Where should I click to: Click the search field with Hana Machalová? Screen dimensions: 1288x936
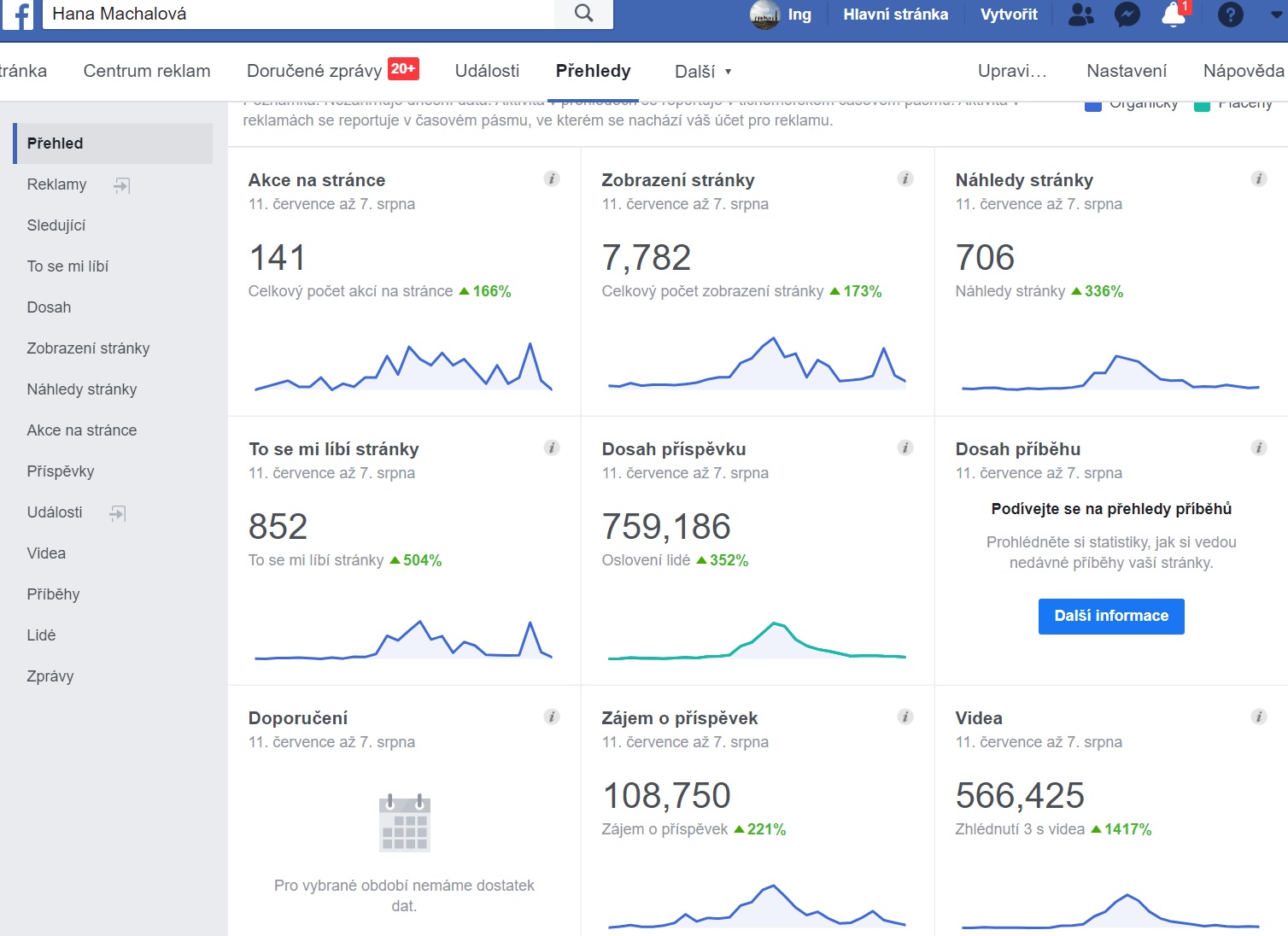[x=299, y=14]
